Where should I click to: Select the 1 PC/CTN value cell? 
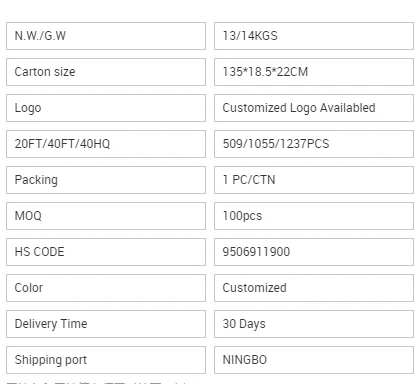[x=314, y=180]
